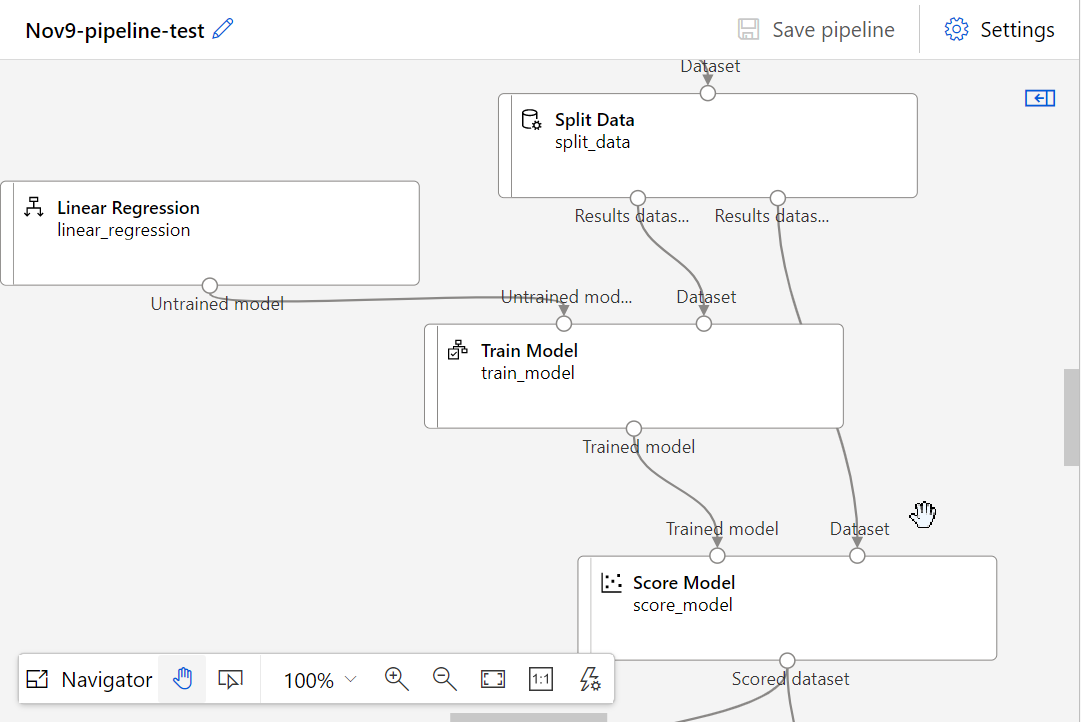The width and height of the screenshot is (1081, 722).
Task: Click the Trained model output port
Action: click(633, 429)
